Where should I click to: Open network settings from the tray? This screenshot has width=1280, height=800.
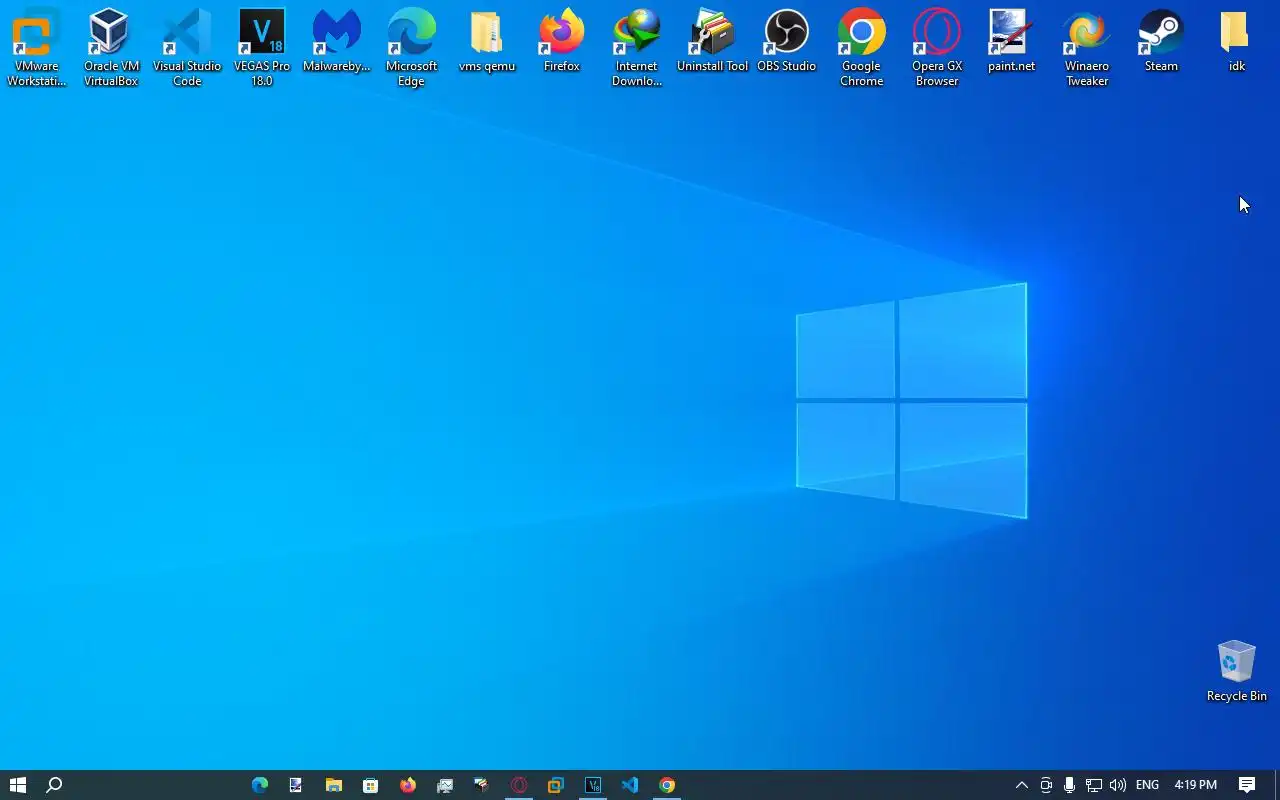click(1094, 785)
